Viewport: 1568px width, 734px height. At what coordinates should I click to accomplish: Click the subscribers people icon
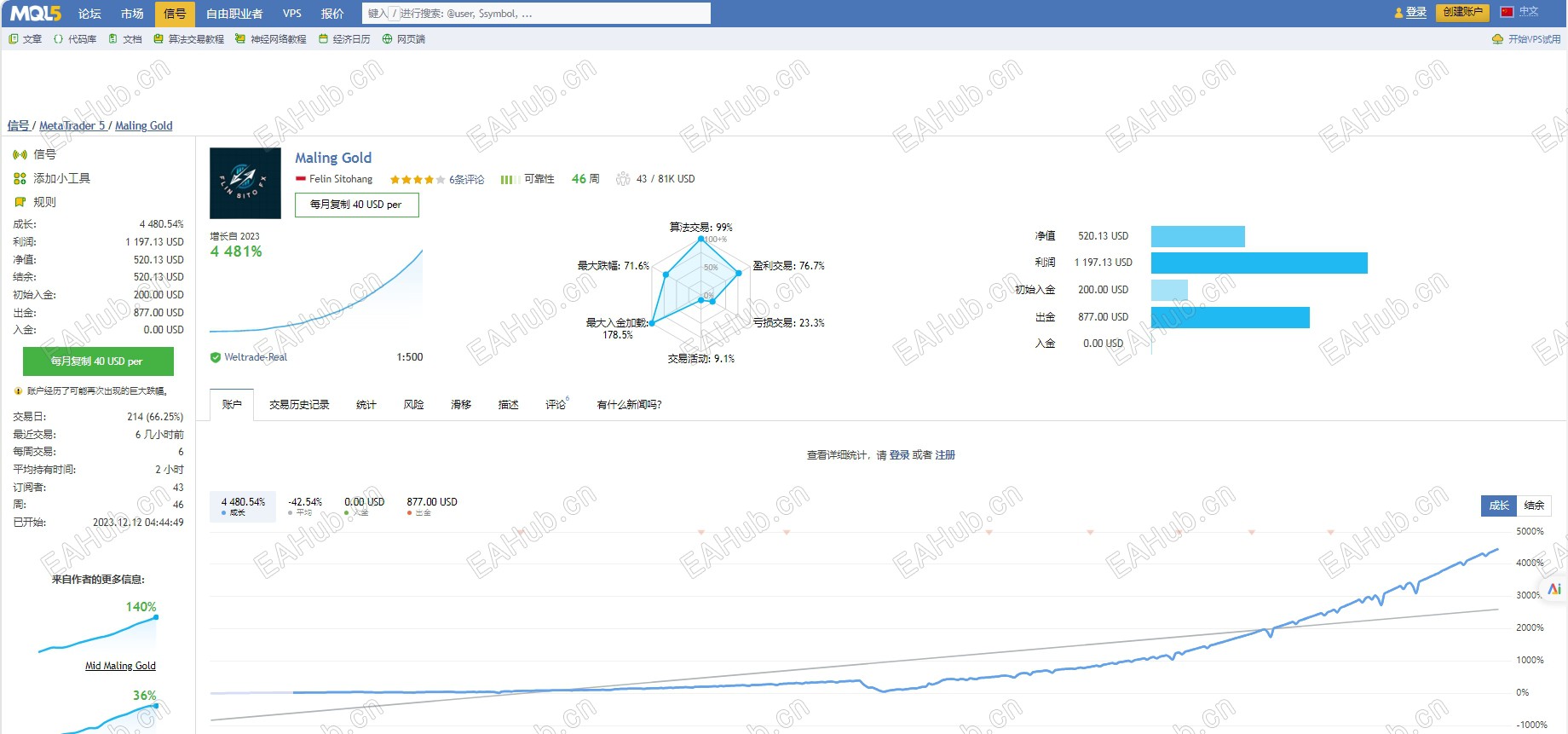(623, 179)
